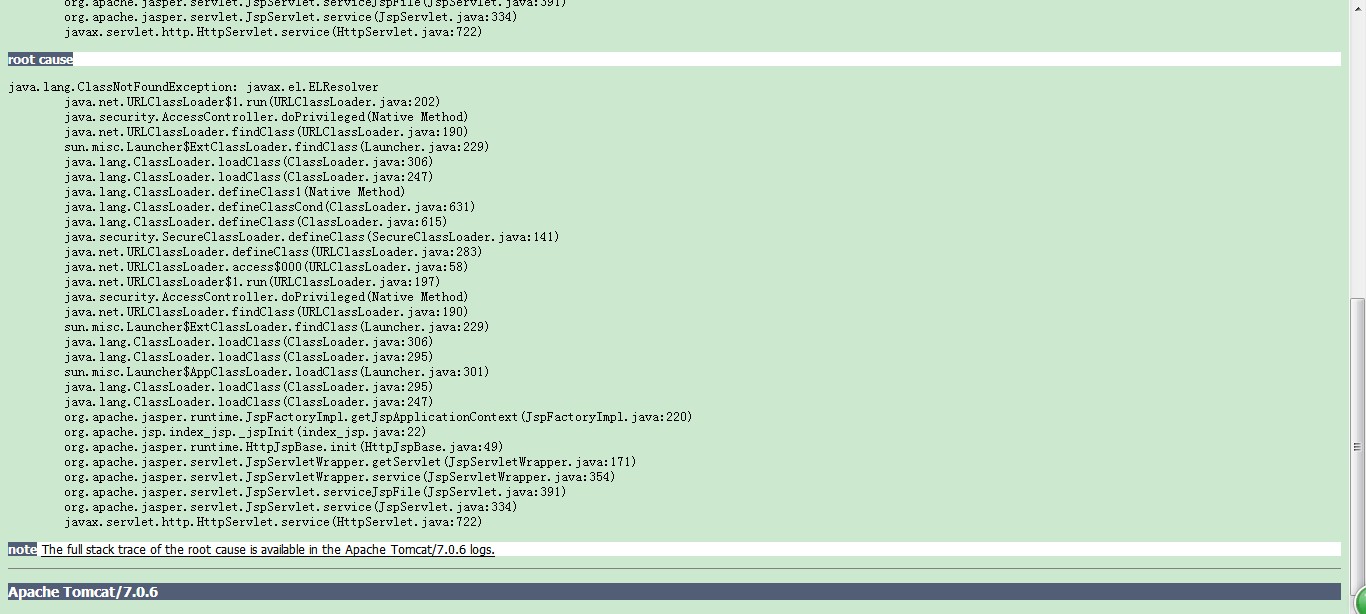This screenshot has height=614, width=1366.
Task: Click the index_jsp._jspInit stack trace entry
Action: click(x=245, y=431)
